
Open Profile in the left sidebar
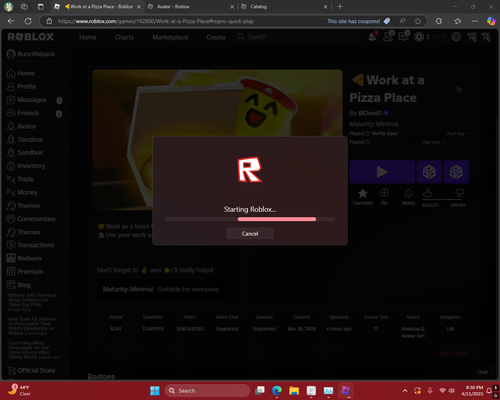[x=22, y=86]
